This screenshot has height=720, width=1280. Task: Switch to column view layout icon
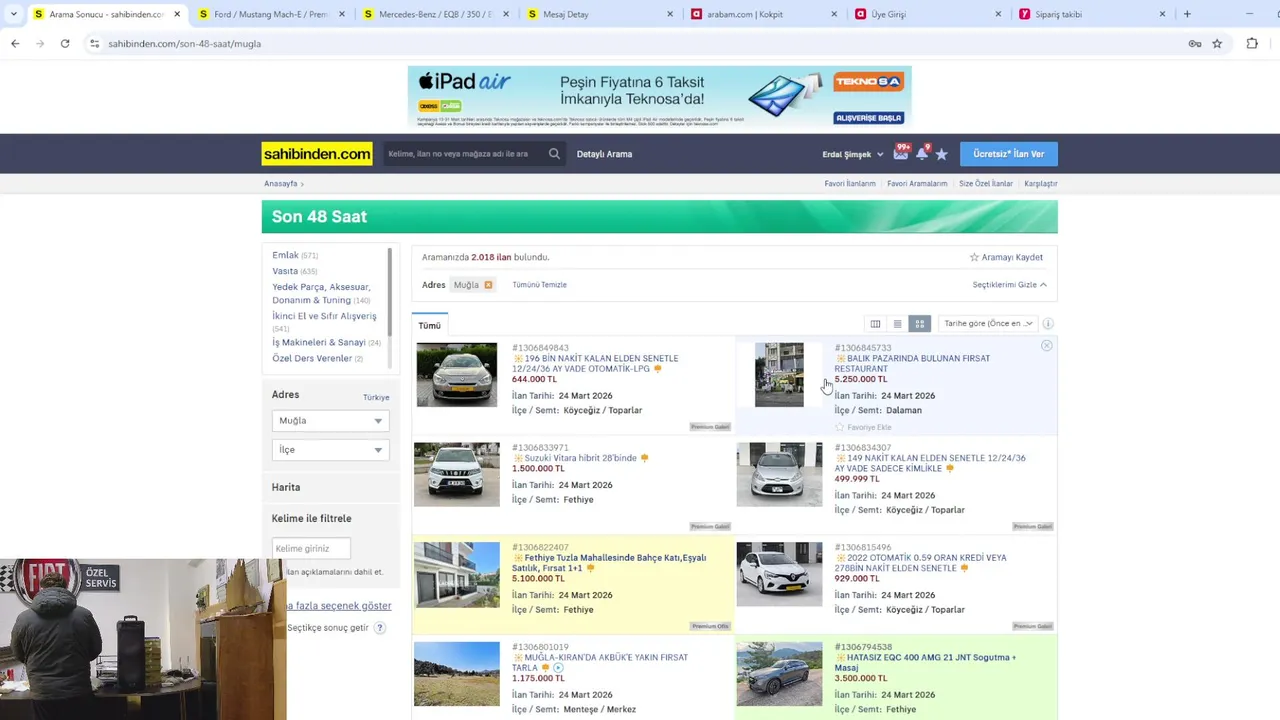click(875, 324)
